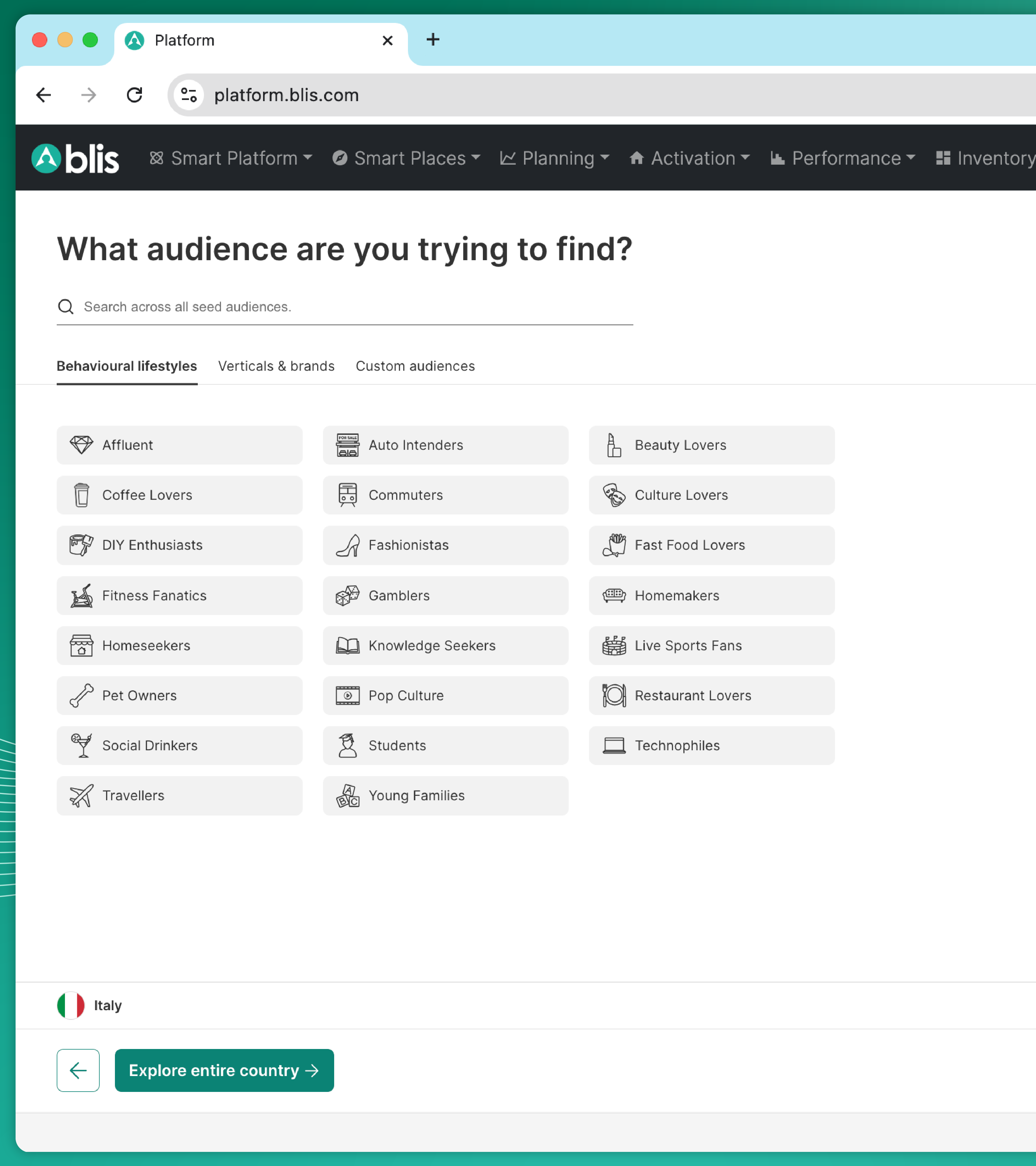The height and width of the screenshot is (1166, 1036).
Task: Expand the Performance navigation menu
Action: pyautogui.click(x=843, y=158)
